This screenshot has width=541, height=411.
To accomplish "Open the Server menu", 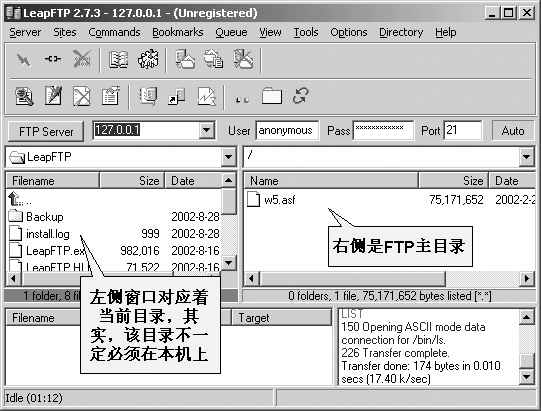I will [x=25, y=32].
